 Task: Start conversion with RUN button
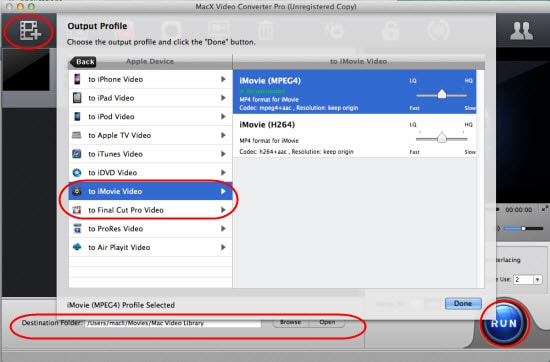pos(504,323)
